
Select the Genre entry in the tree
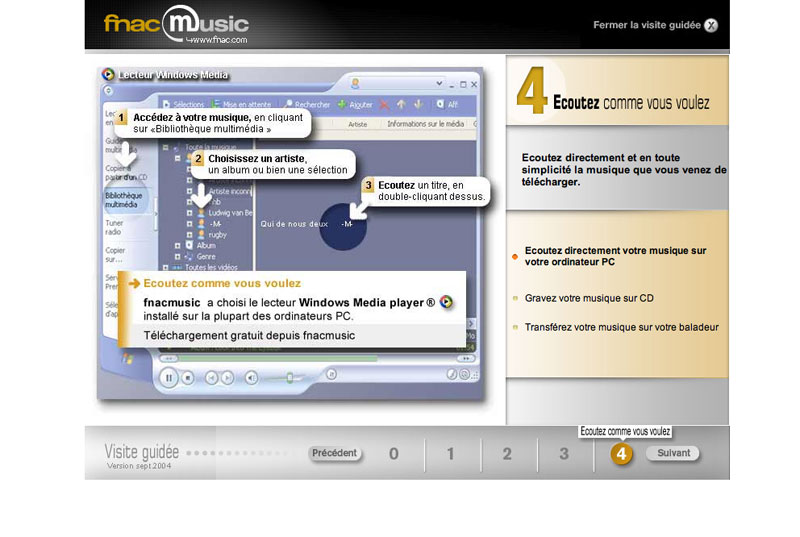click(x=206, y=257)
